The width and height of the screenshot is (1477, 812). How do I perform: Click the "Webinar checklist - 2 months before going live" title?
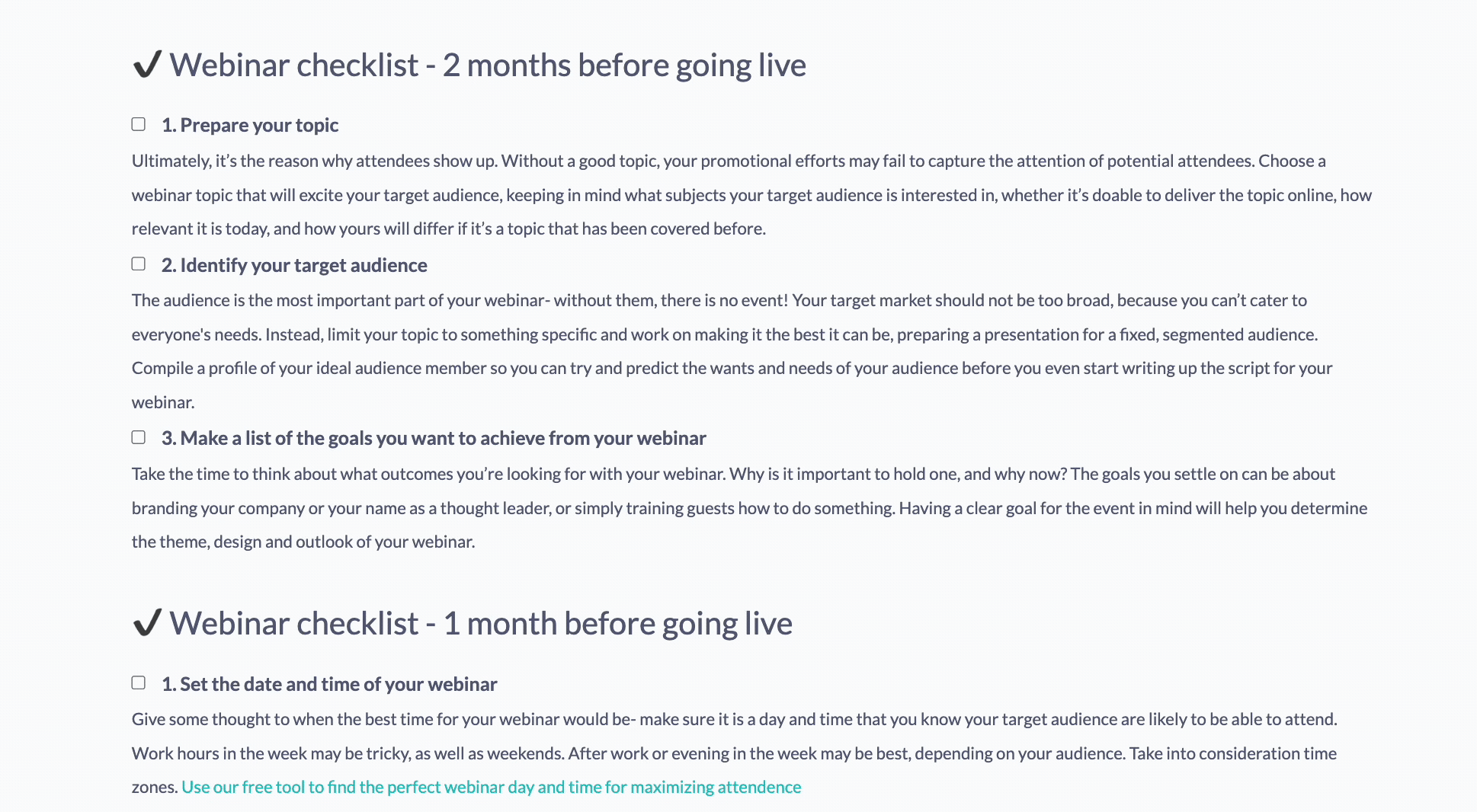[489, 66]
